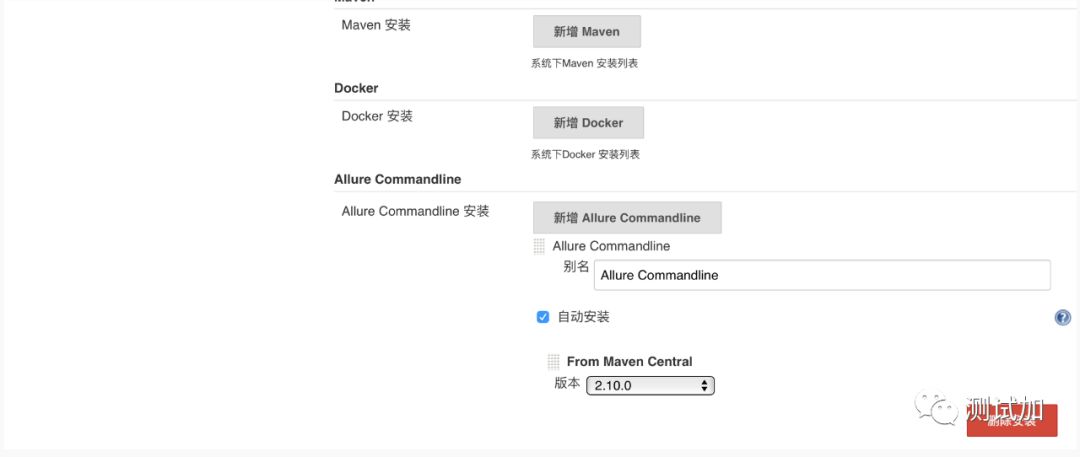The image size is (1080, 457).
Task: Add installer via 新增 Allure Commandline button
Action: pyautogui.click(x=627, y=217)
